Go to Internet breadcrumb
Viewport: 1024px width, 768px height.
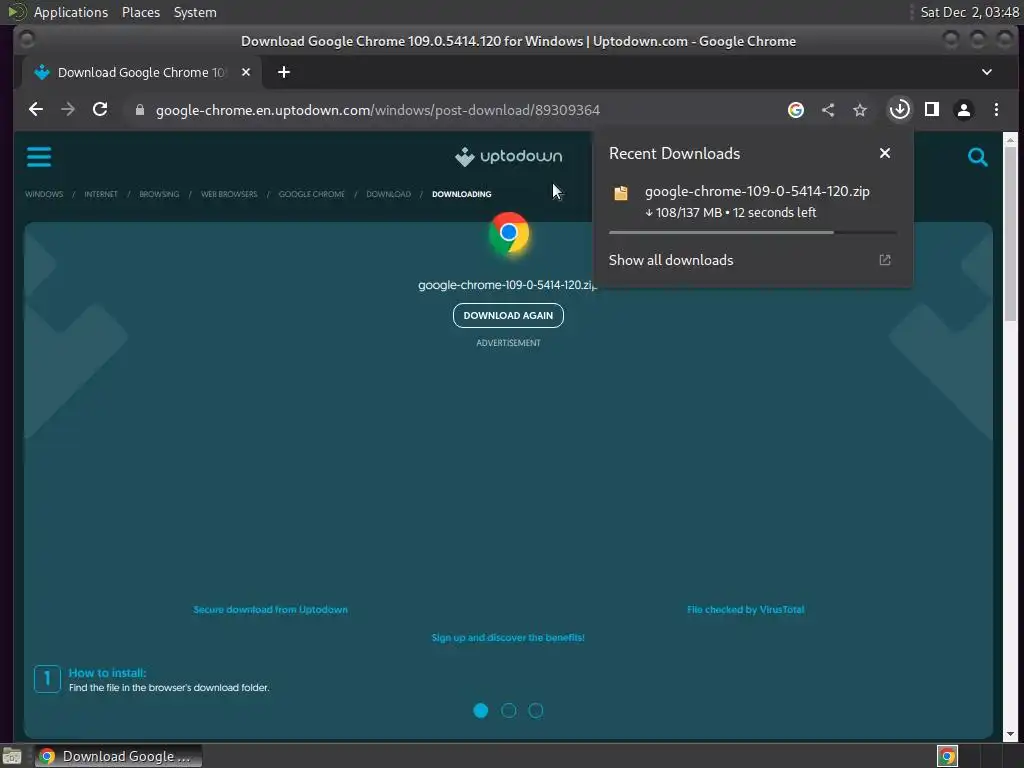click(x=101, y=194)
